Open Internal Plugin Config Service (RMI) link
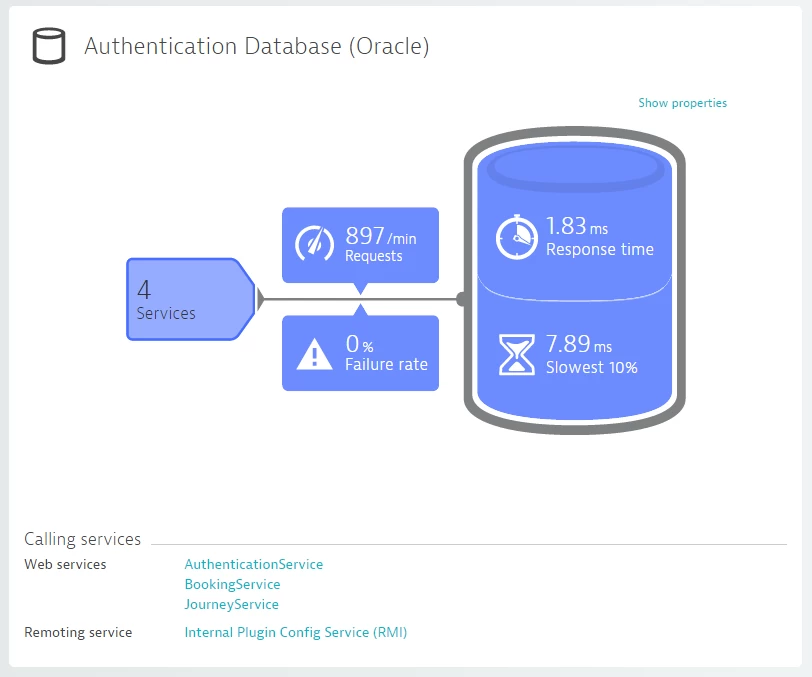This screenshot has height=677, width=812. click(296, 632)
